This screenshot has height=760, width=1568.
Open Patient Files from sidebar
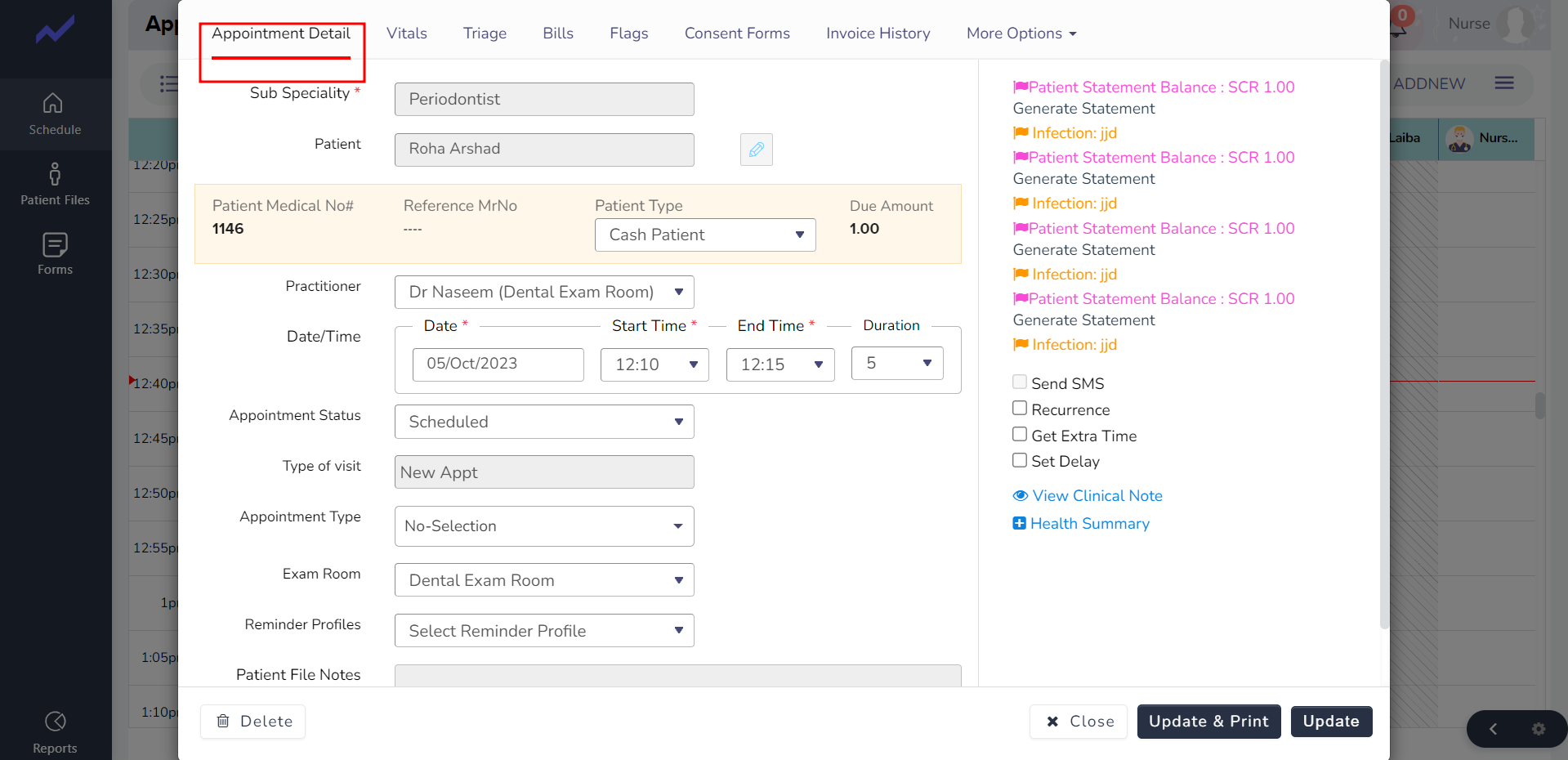coord(55,185)
